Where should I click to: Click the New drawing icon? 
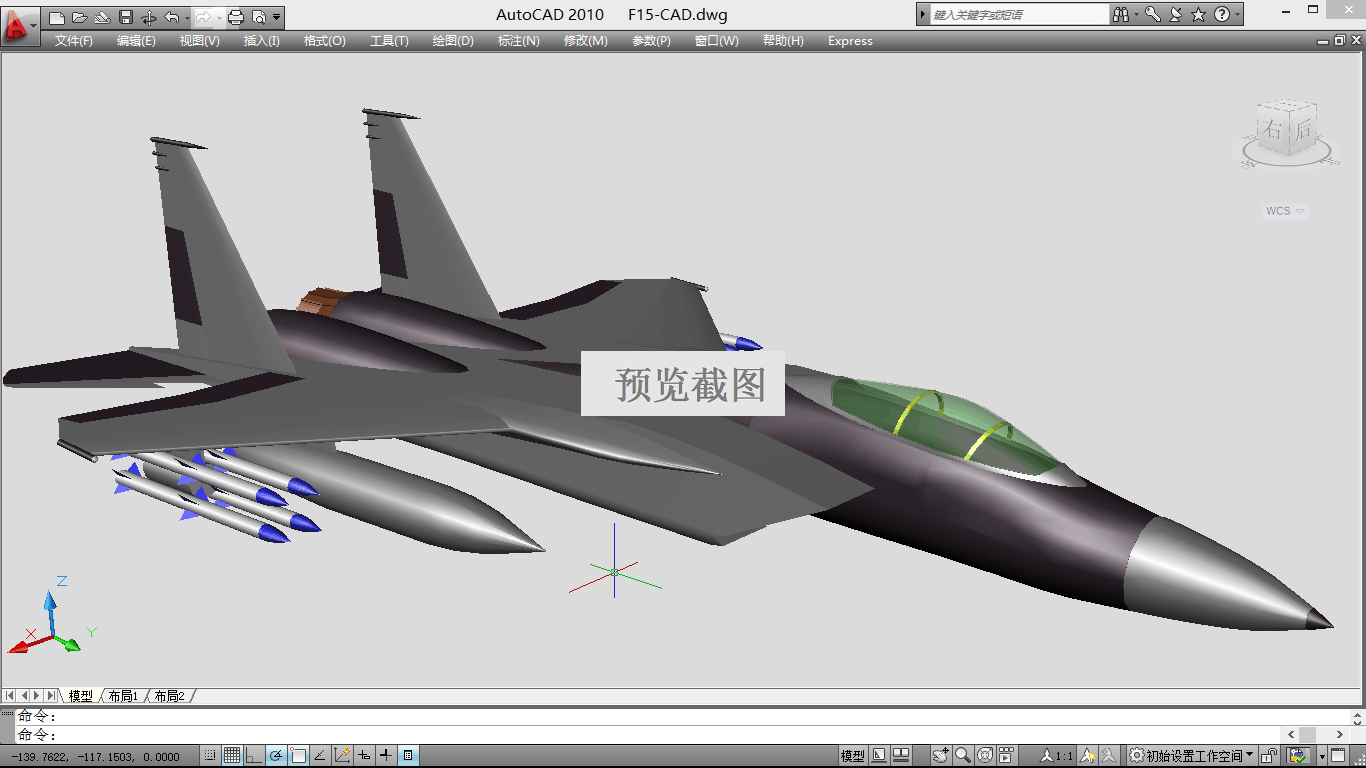(57, 17)
